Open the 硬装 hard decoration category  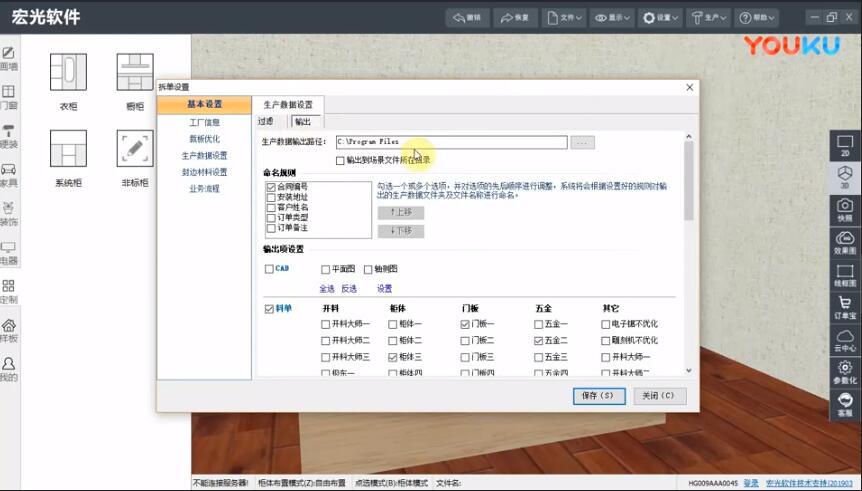click(x=8, y=136)
